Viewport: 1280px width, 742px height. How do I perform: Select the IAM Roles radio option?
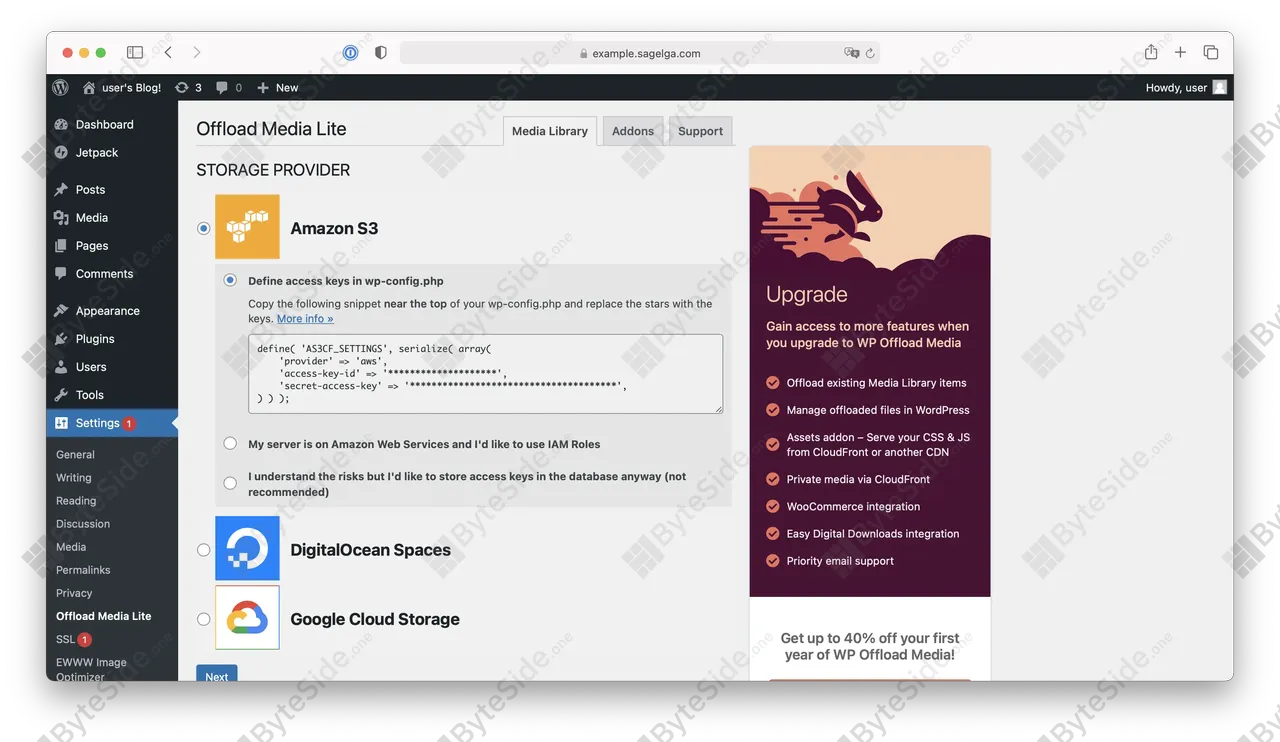[x=230, y=443]
